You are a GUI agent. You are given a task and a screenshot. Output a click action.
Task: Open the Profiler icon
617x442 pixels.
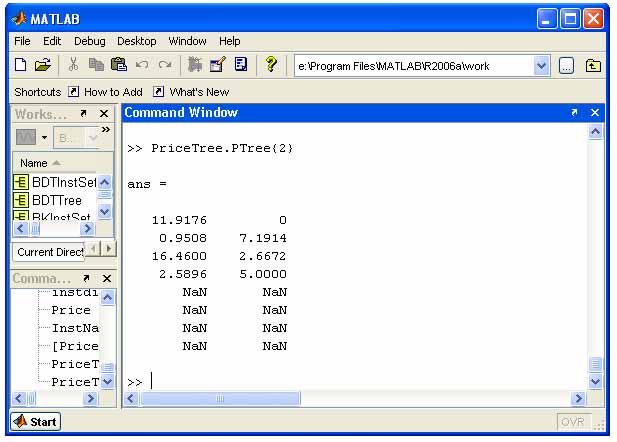tap(241, 65)
